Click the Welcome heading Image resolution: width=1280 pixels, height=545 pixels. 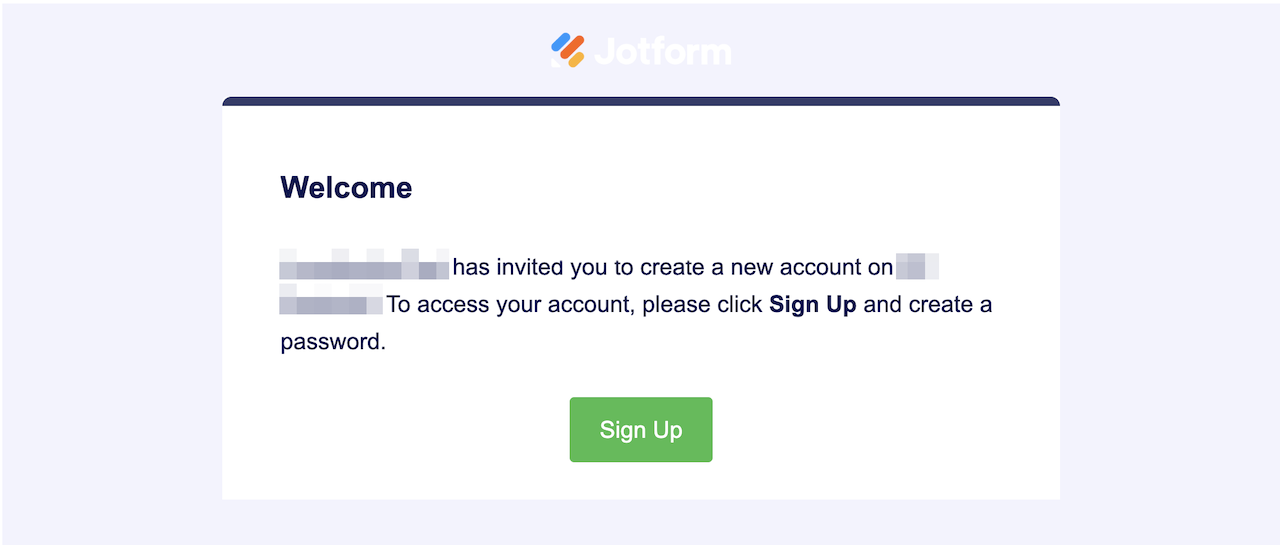point(346,187)
